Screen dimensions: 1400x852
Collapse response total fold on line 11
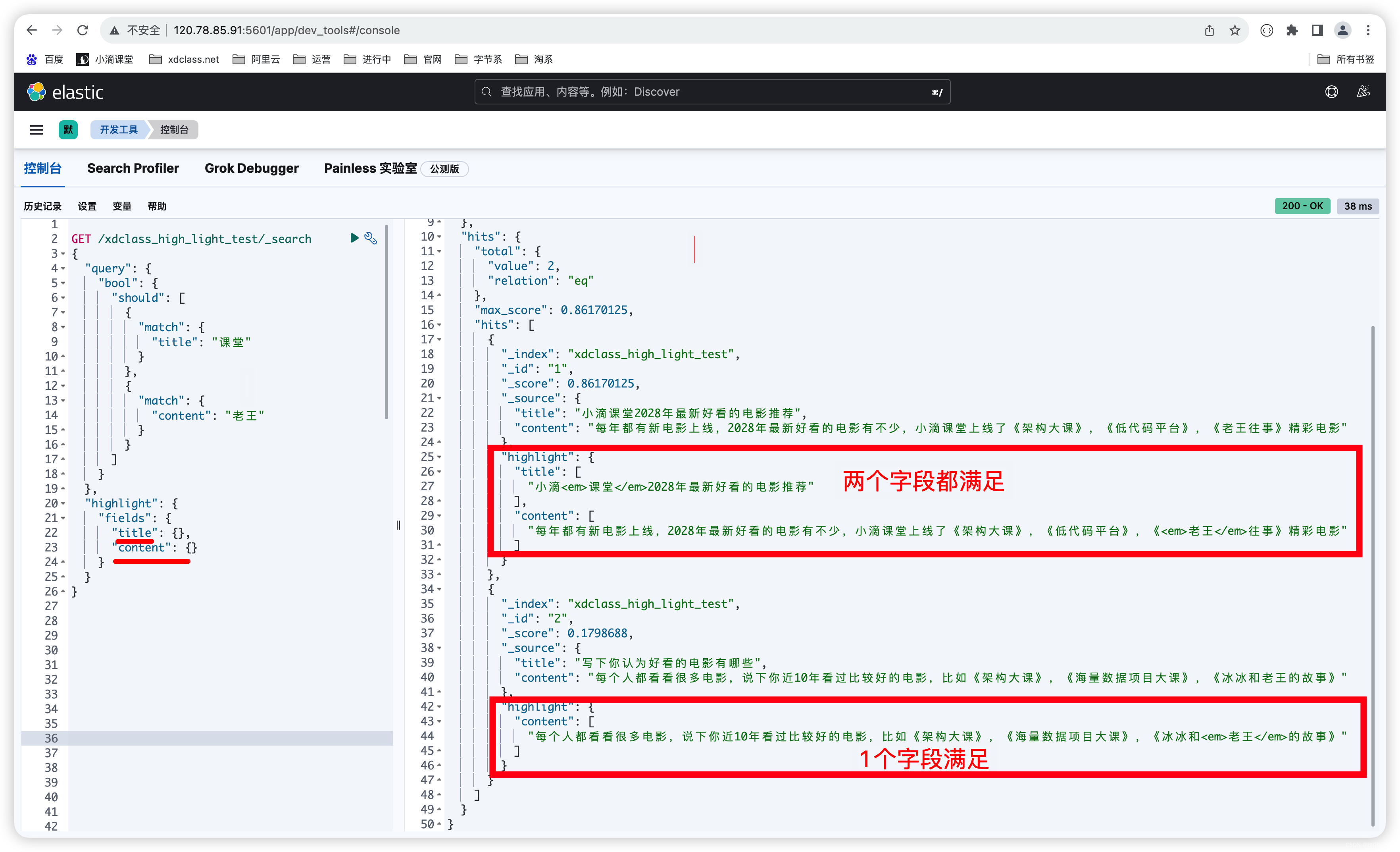tap(439, 251)
